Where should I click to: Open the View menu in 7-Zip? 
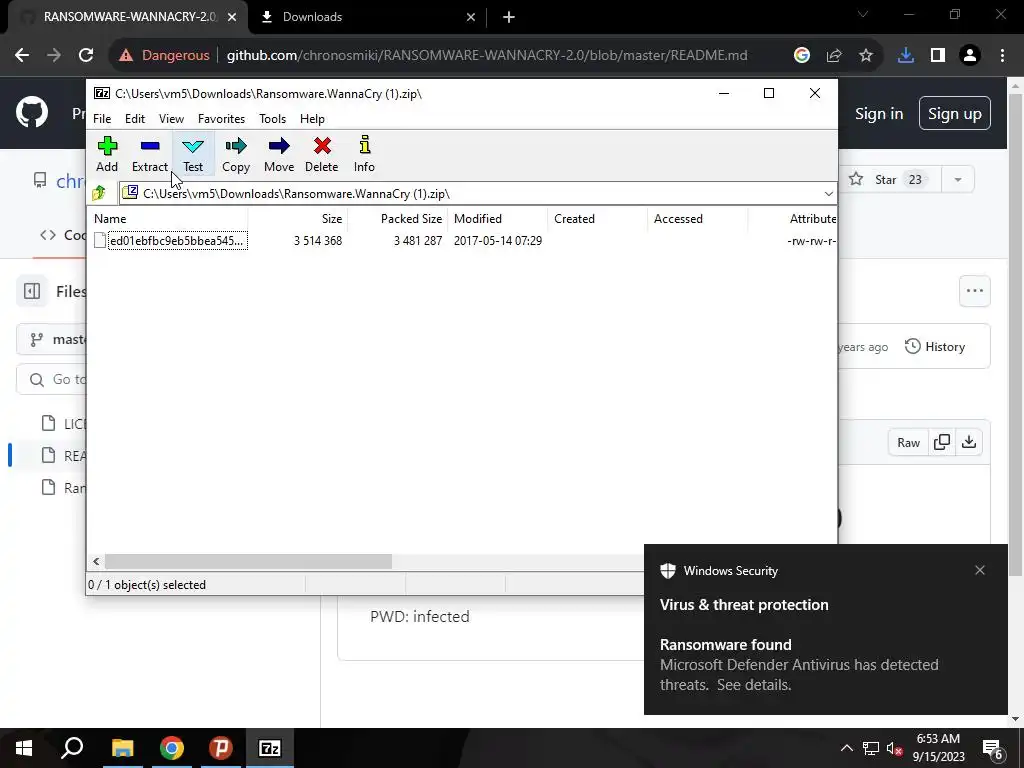(171, 119)
